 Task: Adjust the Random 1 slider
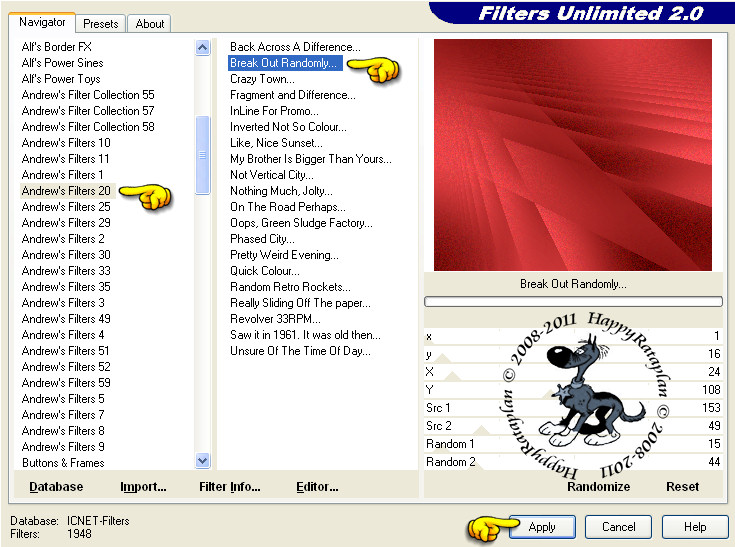(573, 443)
